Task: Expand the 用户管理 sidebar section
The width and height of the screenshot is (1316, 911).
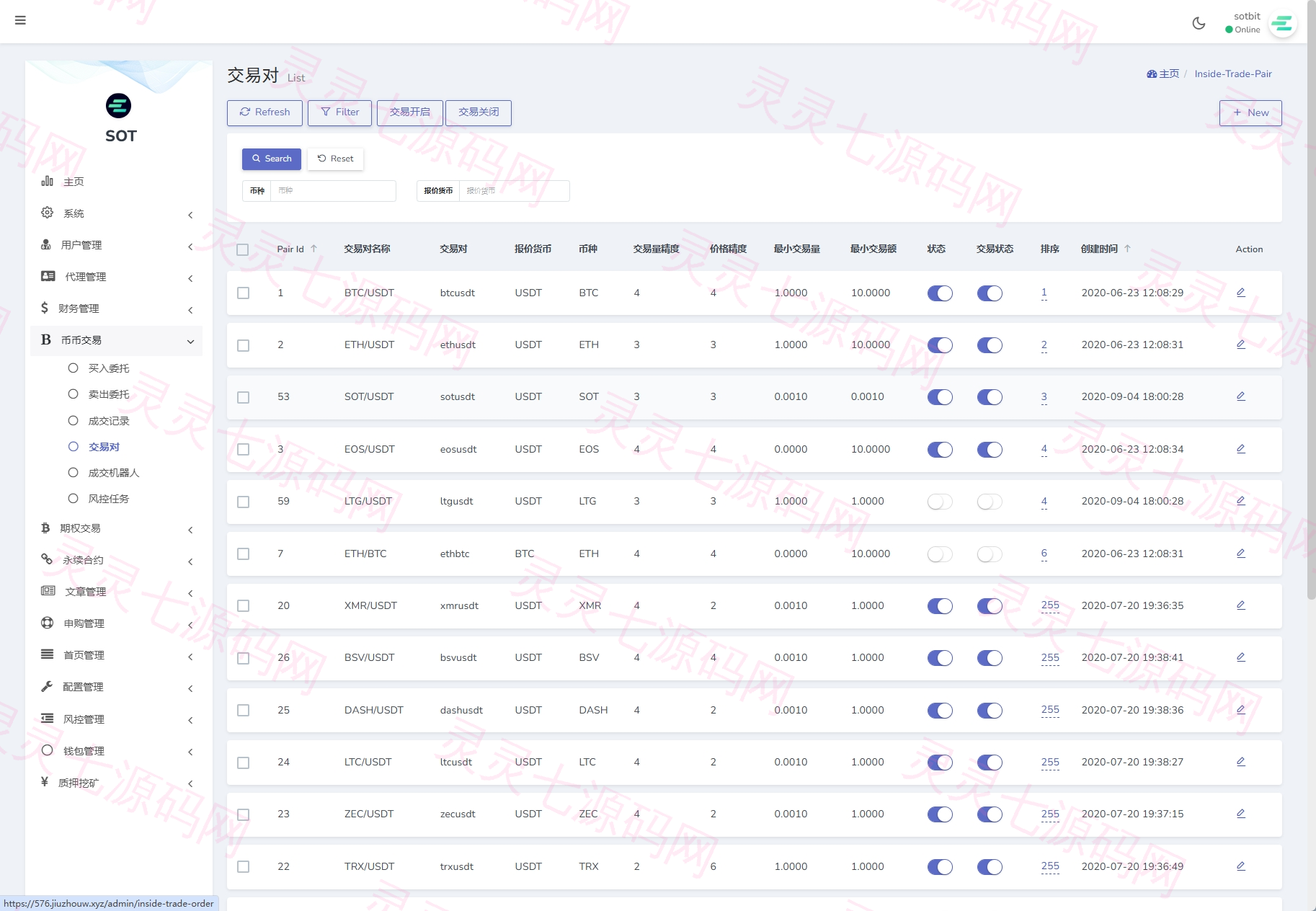Action: 116,245
